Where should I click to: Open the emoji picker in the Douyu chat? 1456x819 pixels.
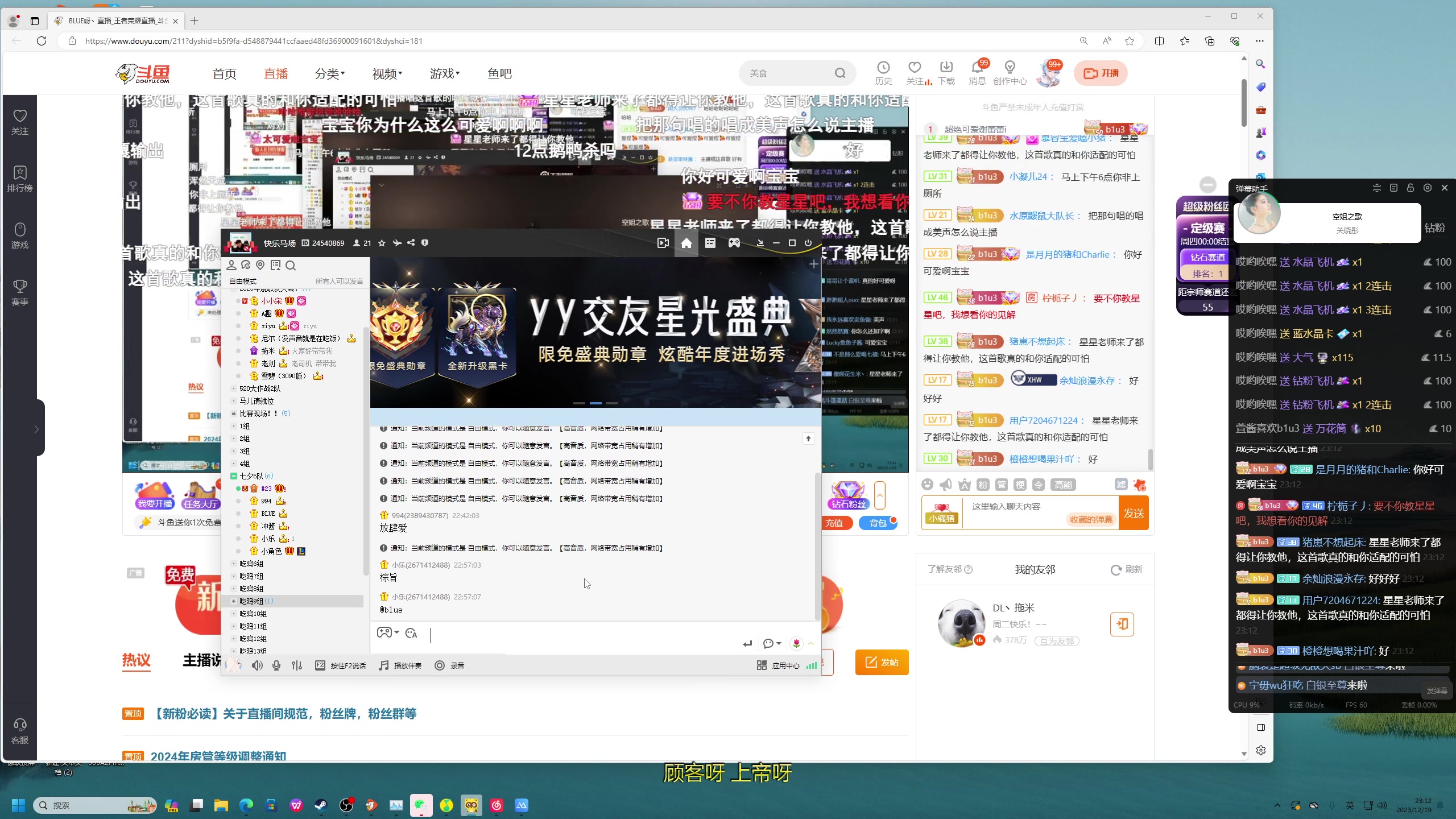click(928, 484)
